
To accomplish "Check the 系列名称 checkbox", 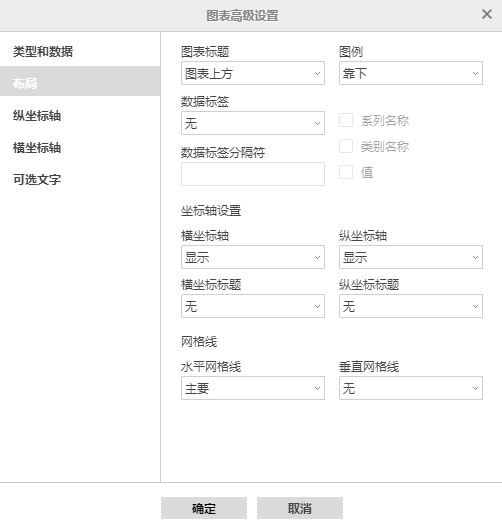I will coord(346,120).
